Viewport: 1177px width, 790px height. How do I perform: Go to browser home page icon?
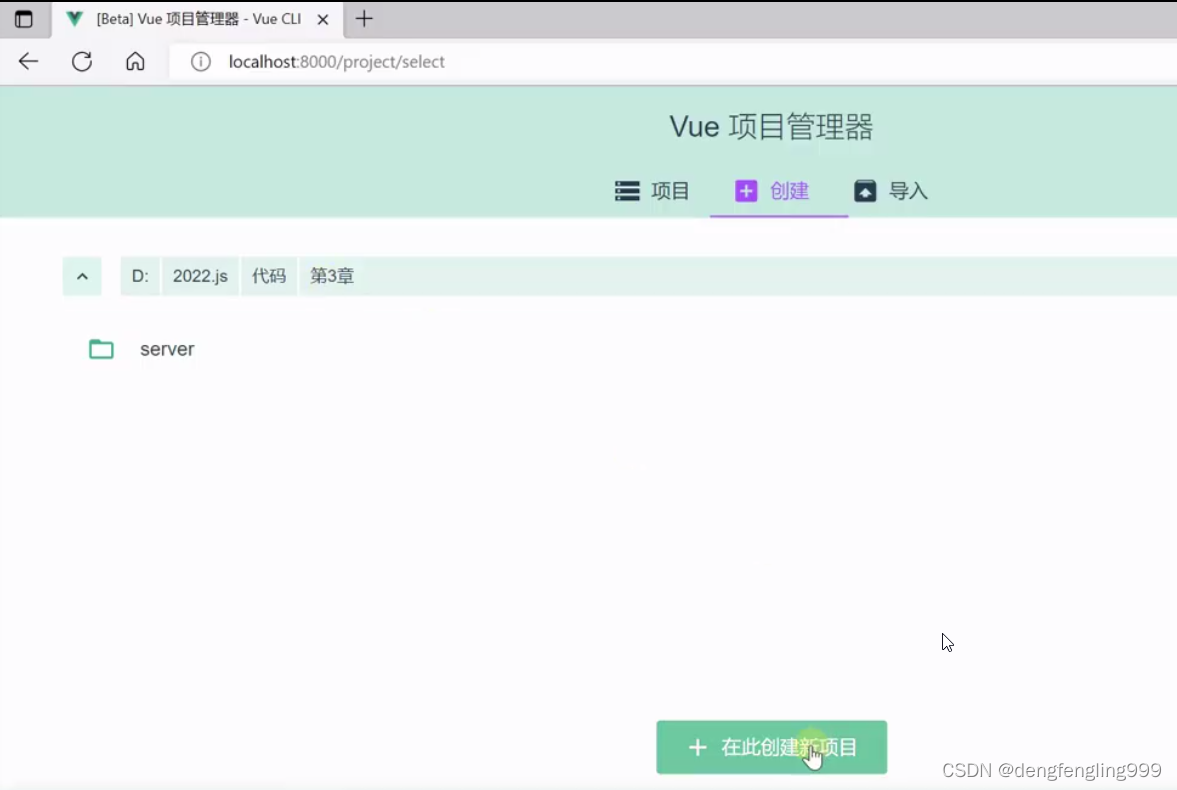point(135,62)
